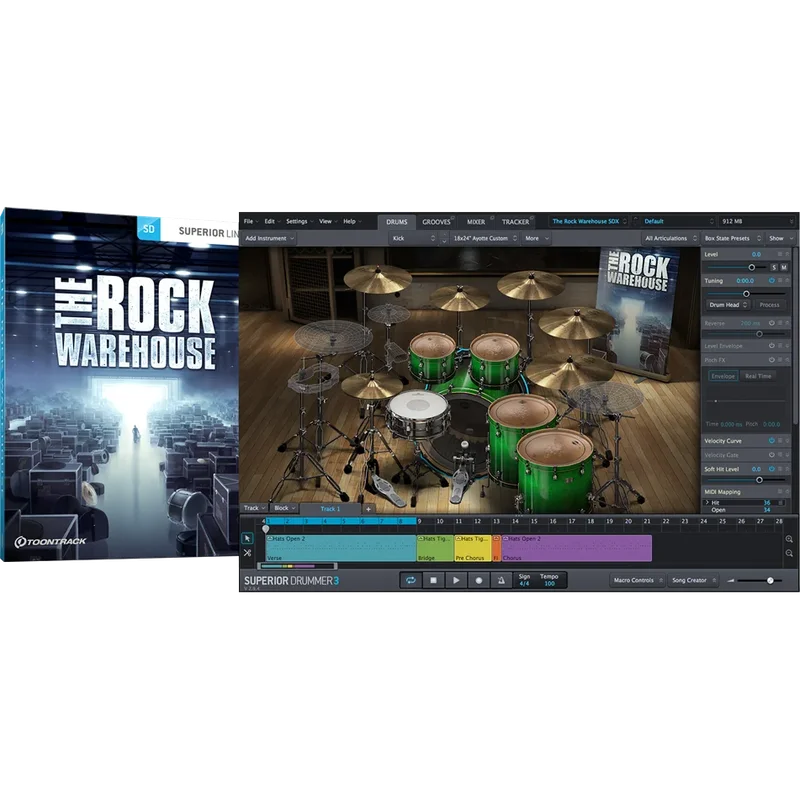This screenshot has height=800, width=800.
Task: Adjust the Level slider knob
Action: (x=752, y=267)
